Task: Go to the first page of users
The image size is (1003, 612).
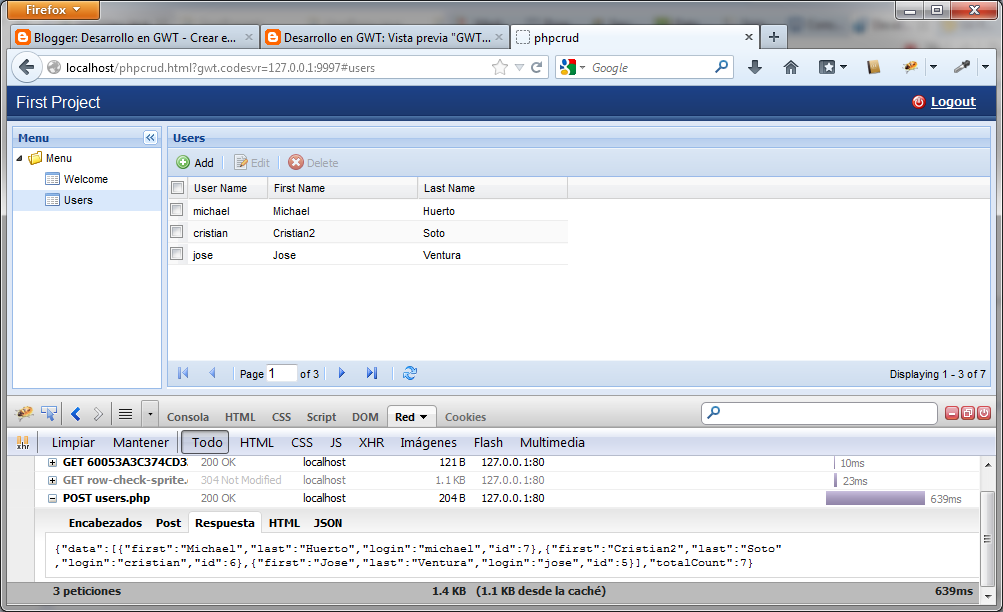Action: click(x=183, y=373)
